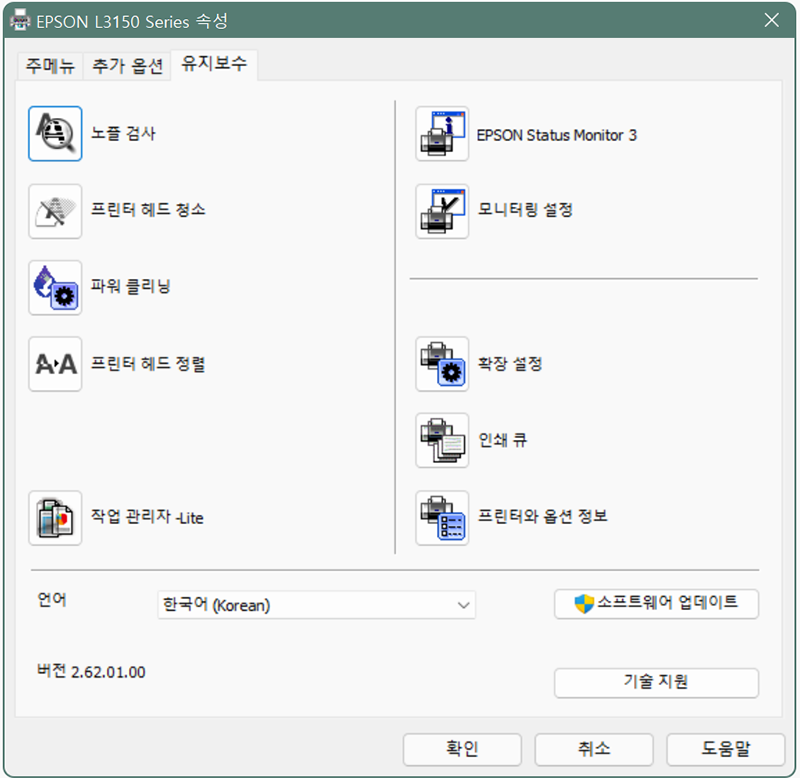Image resolution: width=800 pixels, height=778 pixels.
Task: Click the 기술 지원 button
Action: click(x=656, y=683)
